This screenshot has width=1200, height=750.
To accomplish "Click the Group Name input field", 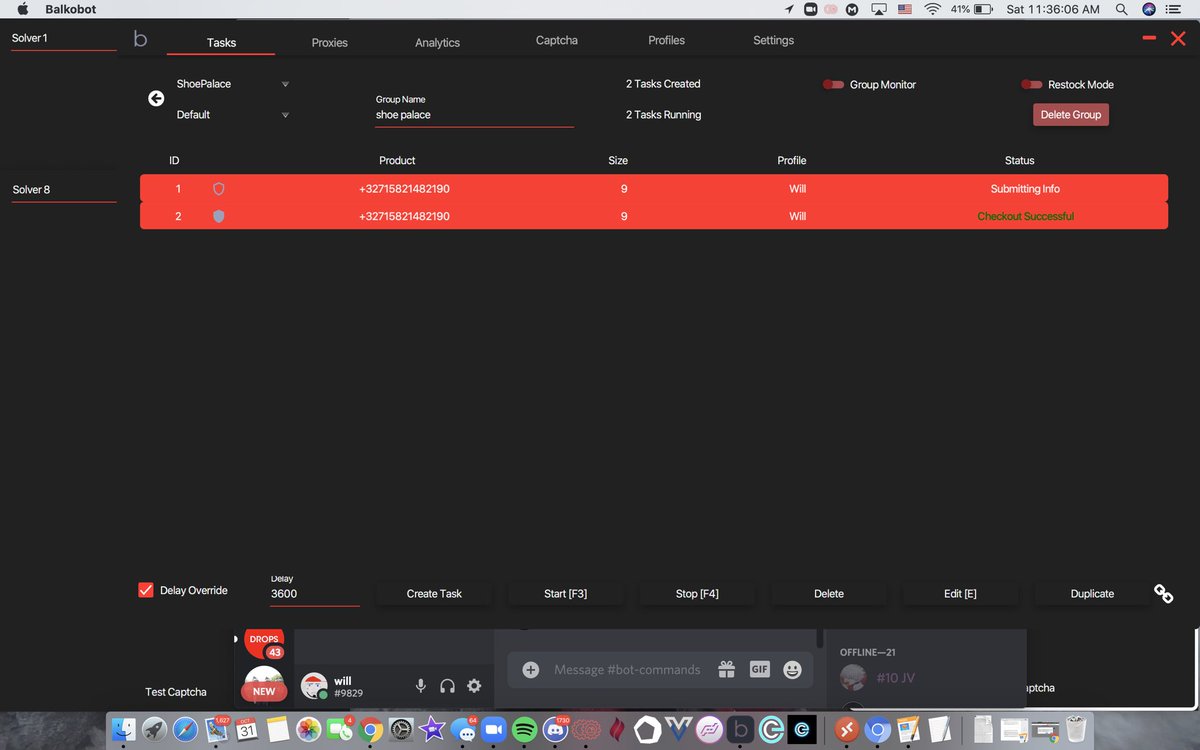I will pyautogui.click(x=474, y=115).
